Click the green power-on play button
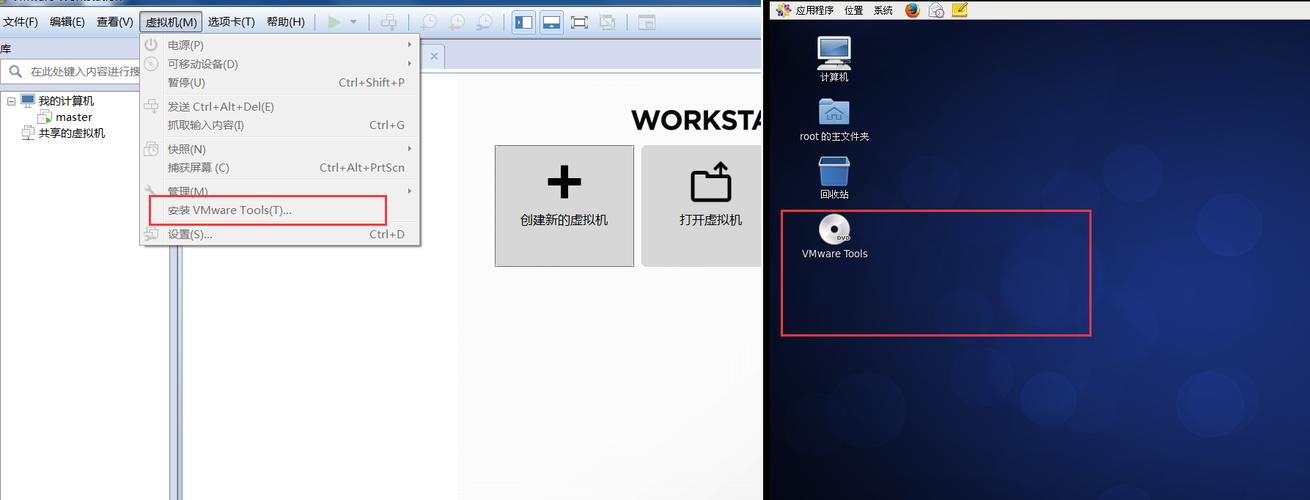This screenshot has width=1310, height=500. pos(334,22)
